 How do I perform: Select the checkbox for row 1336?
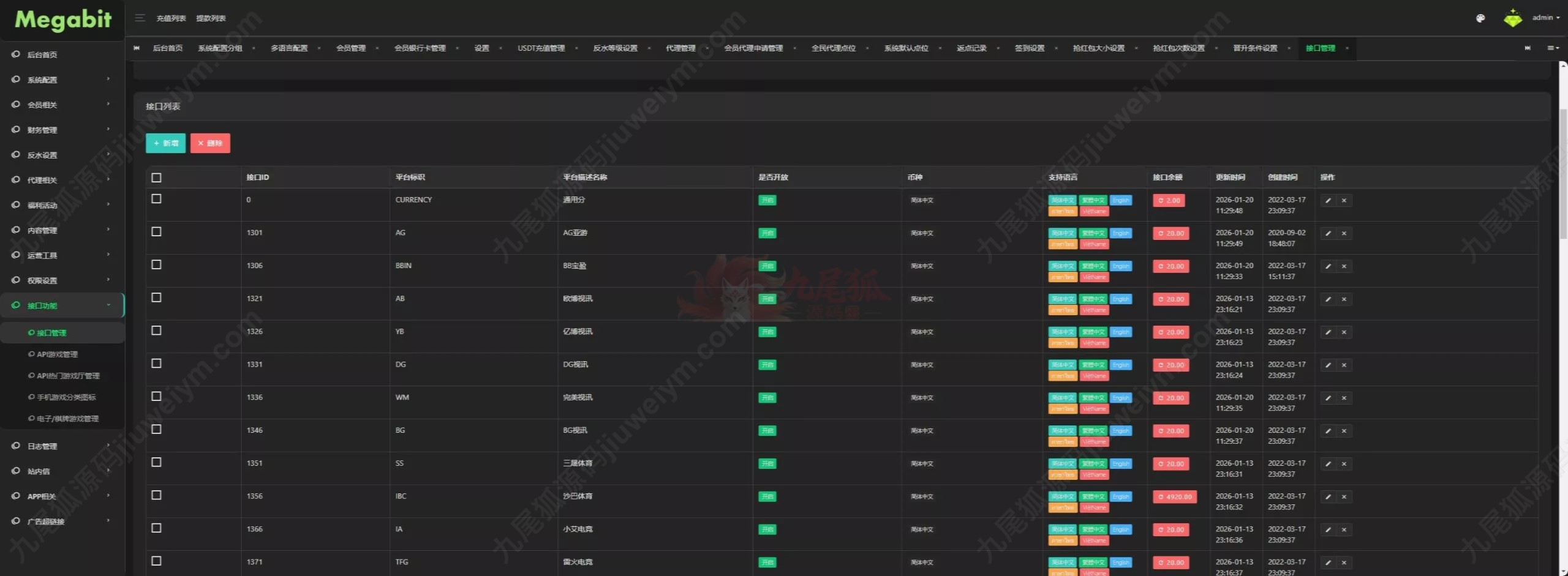156,397
